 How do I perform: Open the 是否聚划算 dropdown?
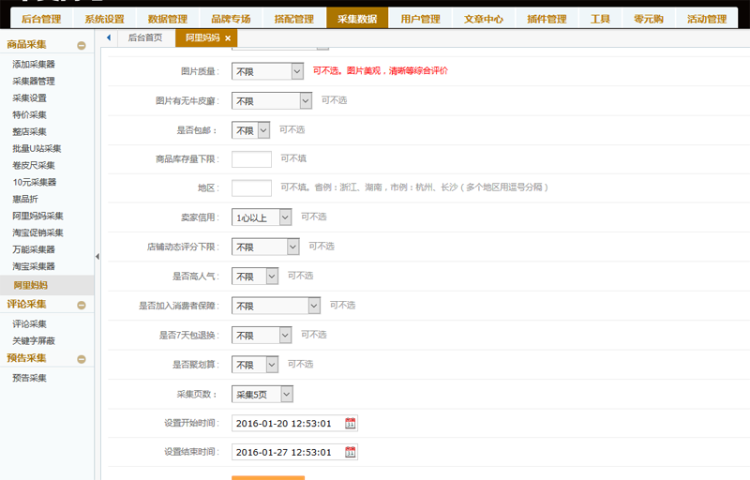(x=254, y=365)
